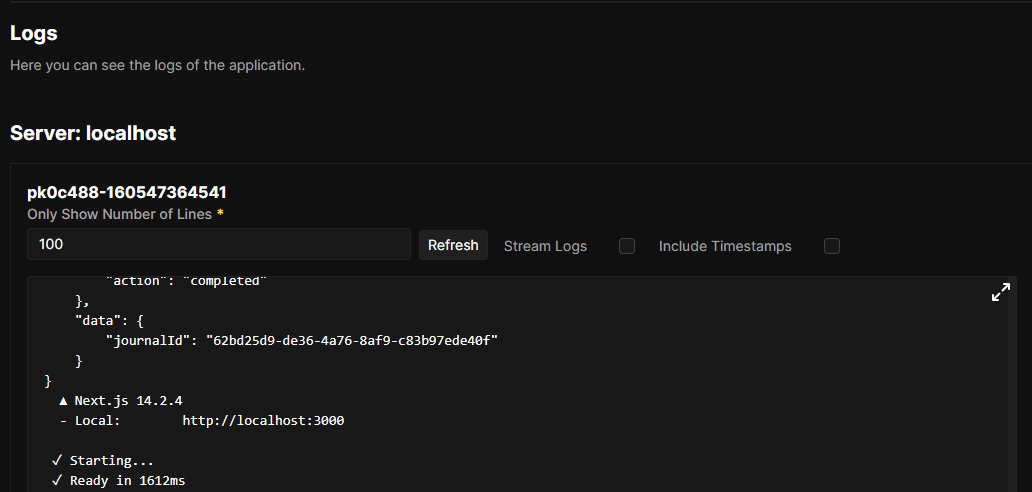The image size is (1032, 492).
Task: Click the Stream Logs label
Action: (545, 246)
